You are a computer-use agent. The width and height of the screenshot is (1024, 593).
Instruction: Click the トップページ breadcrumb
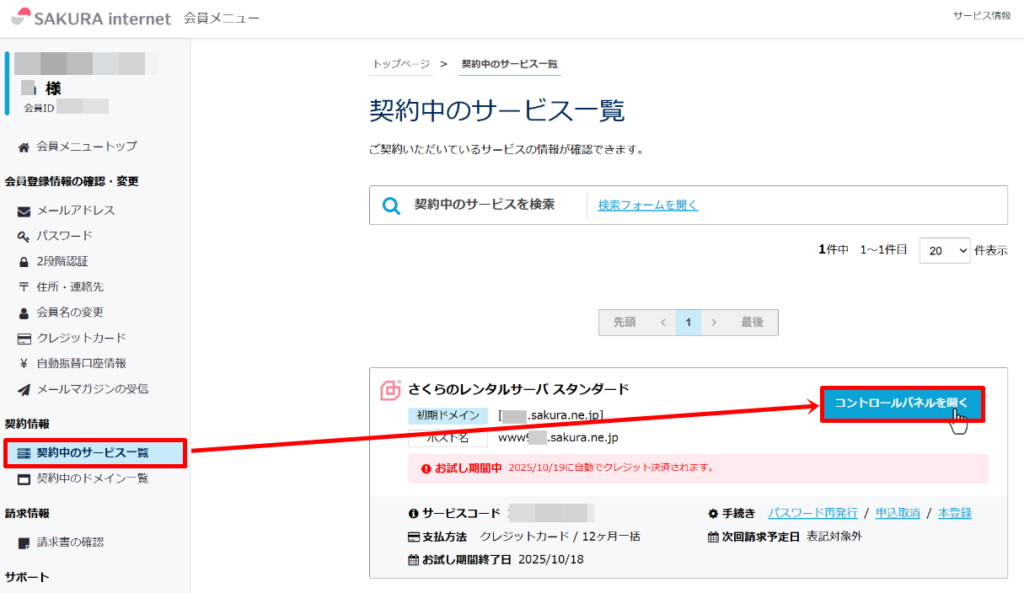401,64
